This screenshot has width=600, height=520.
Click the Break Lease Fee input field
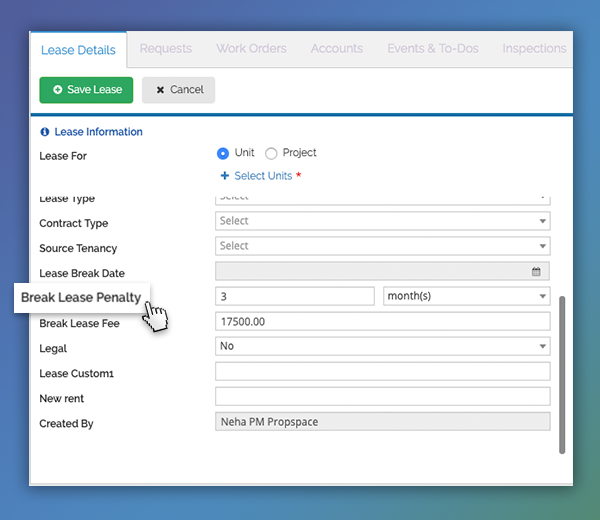pyautogui.click(x=383, y=321)
